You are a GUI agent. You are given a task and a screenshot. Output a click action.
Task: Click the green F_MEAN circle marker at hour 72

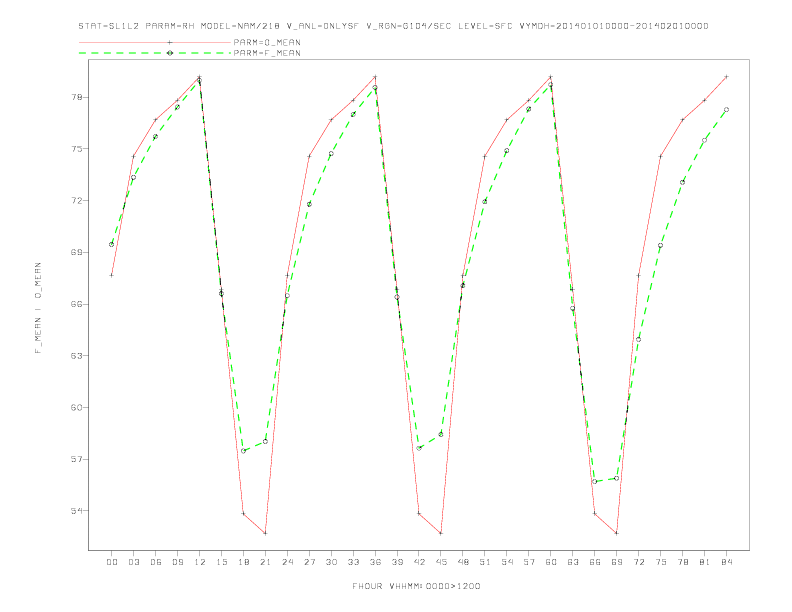pos(638,339)
